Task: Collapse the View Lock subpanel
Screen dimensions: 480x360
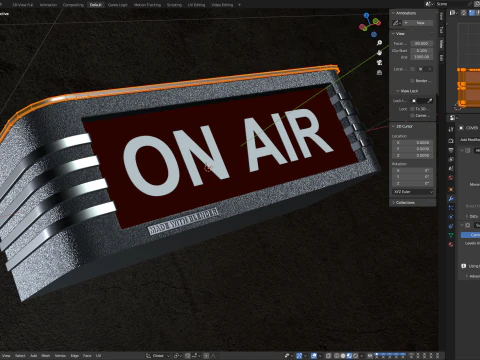Action: tap(398, 91)
